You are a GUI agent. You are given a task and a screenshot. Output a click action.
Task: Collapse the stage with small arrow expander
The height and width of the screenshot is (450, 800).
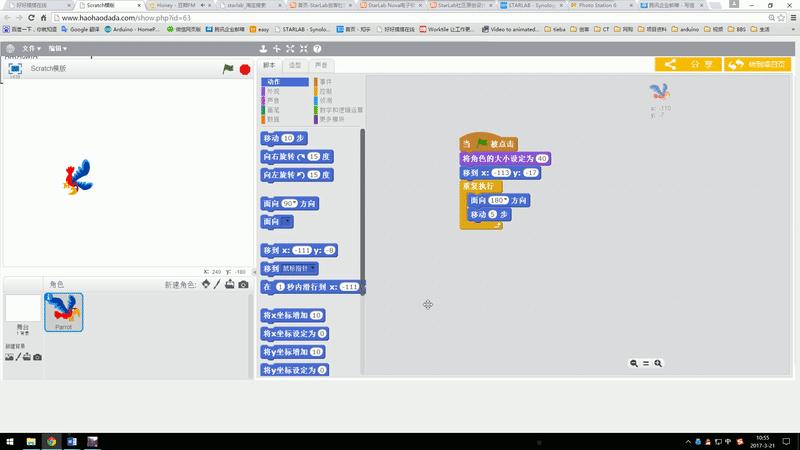[255, 272]
